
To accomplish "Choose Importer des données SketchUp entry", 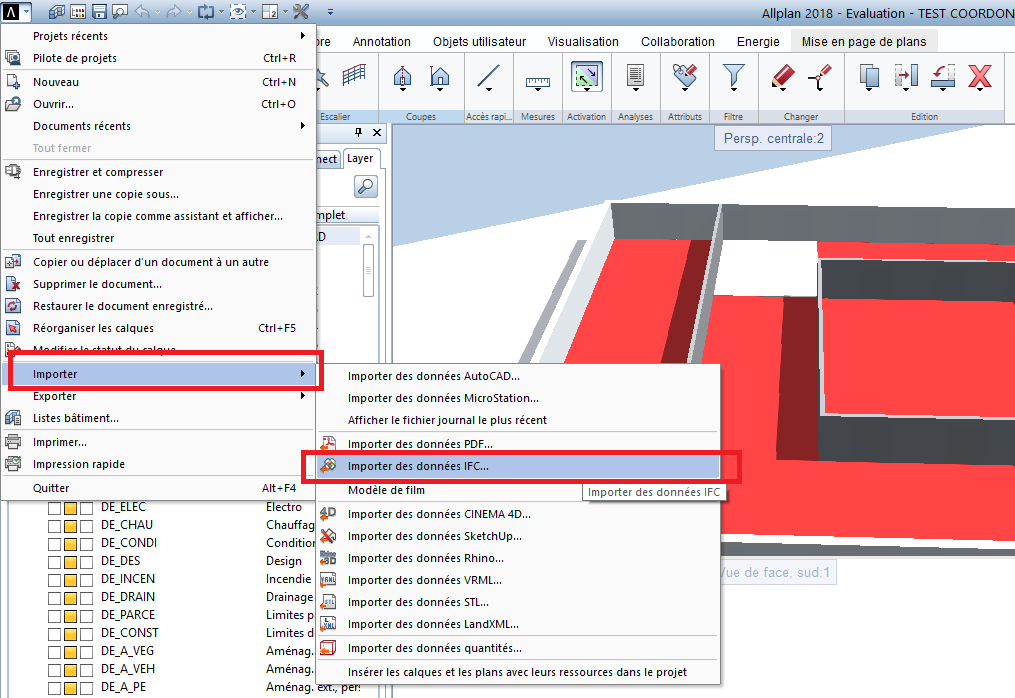I will click(x=519, y=536).
